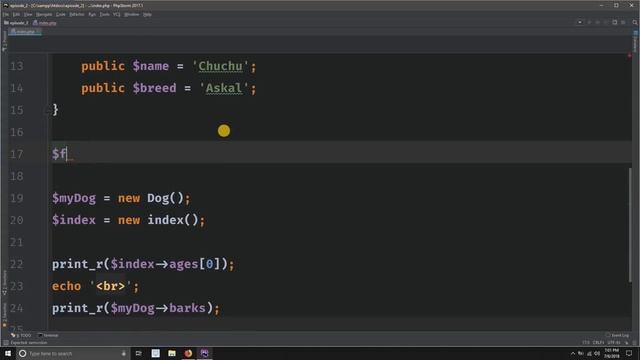Open the Favorites tool window stripe
Image resolution: width=640 pixels, height=360 pixels.
click(4, 315)
